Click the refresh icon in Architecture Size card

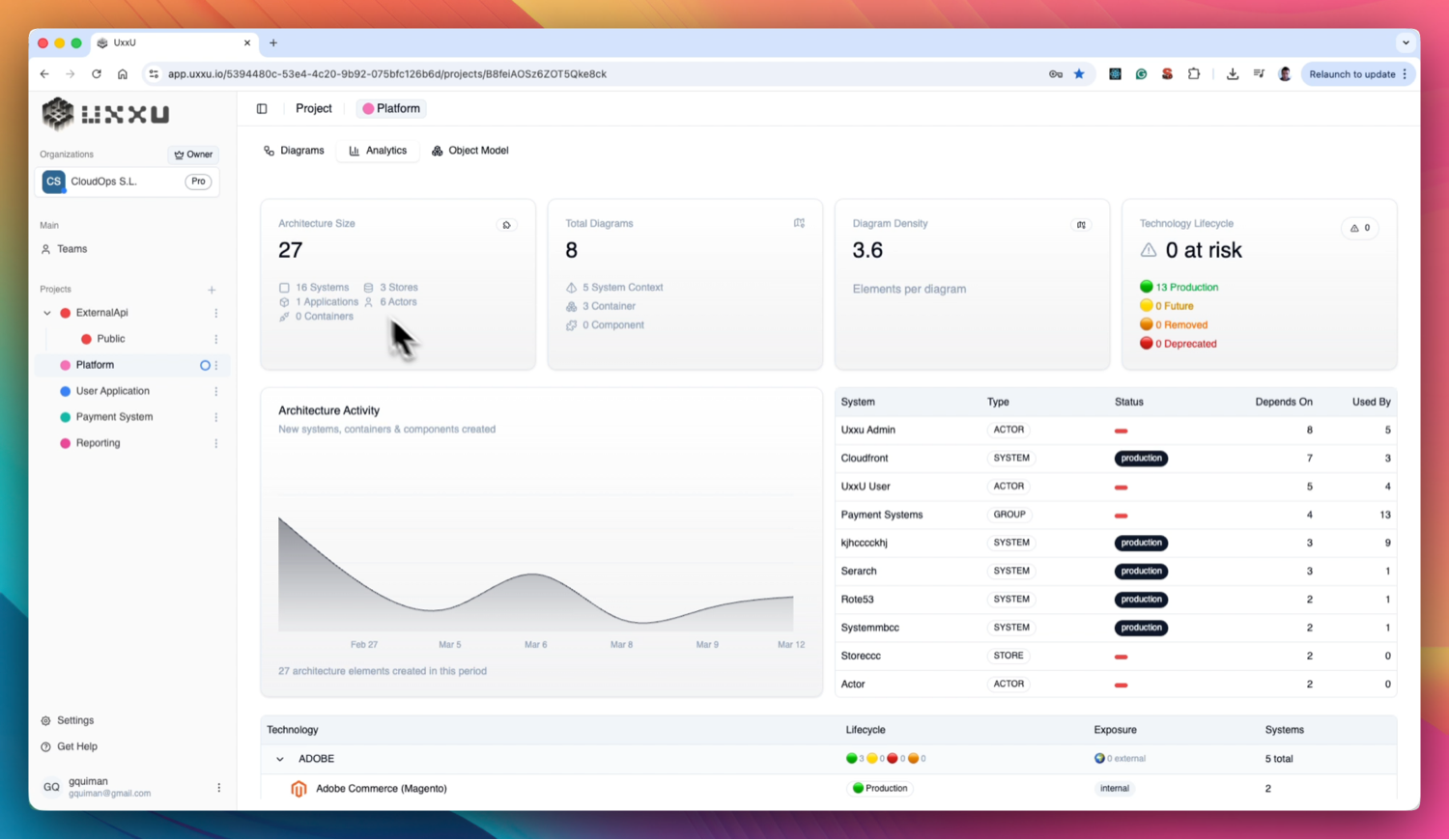(x=506, y=225)
